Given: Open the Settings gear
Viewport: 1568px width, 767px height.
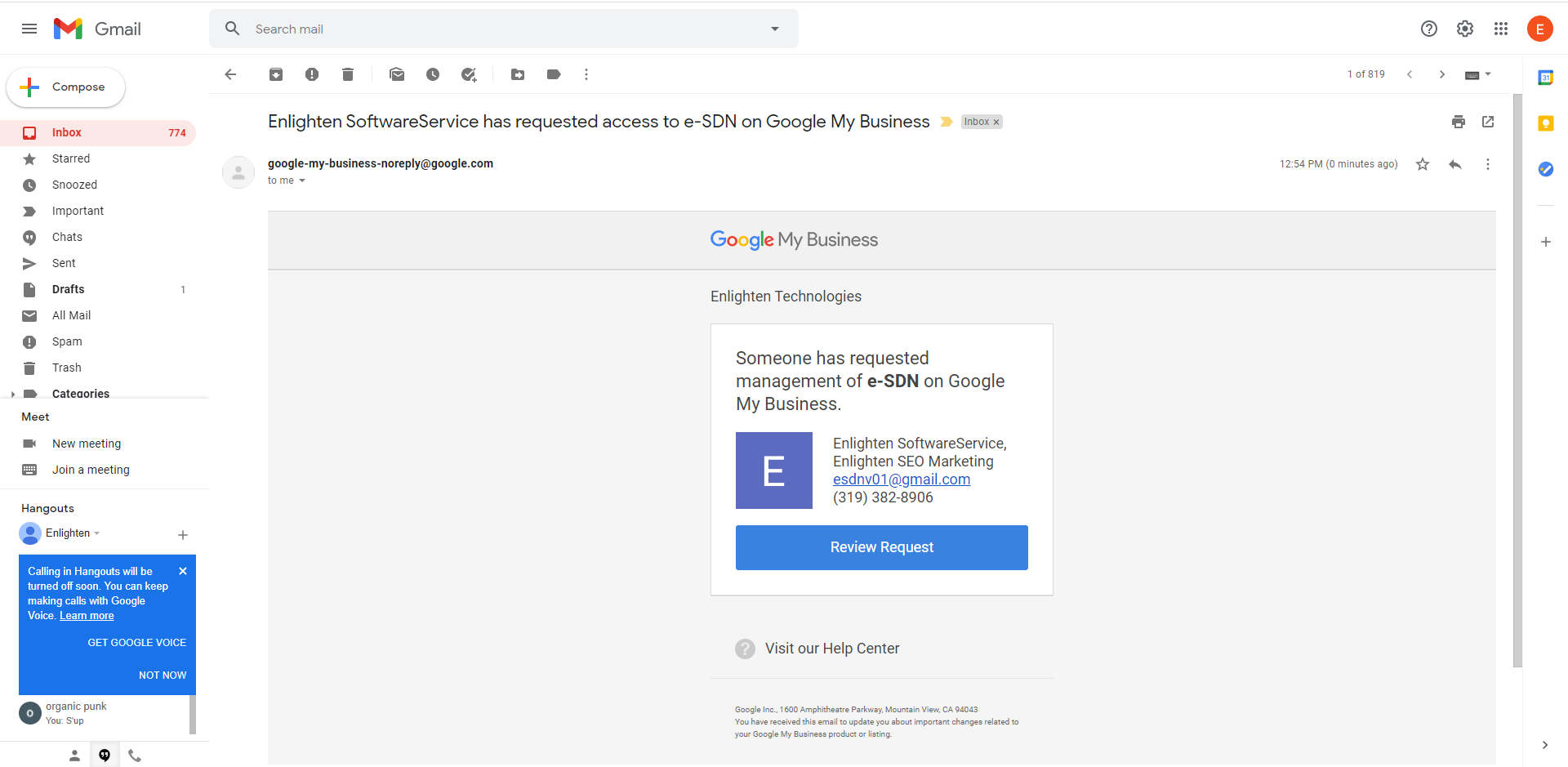Looking at the screenshot, I should pos(1465,29).
